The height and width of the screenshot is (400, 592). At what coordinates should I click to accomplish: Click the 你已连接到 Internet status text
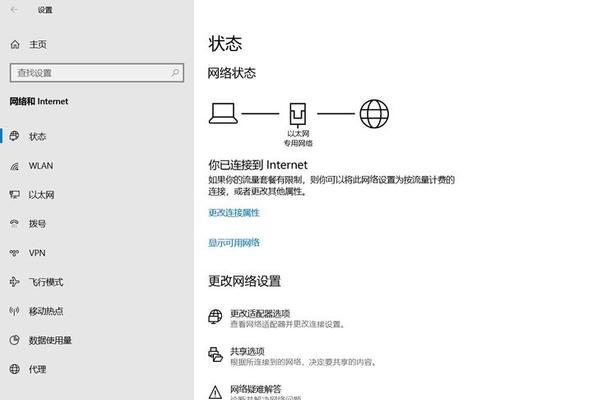point(258,165)
